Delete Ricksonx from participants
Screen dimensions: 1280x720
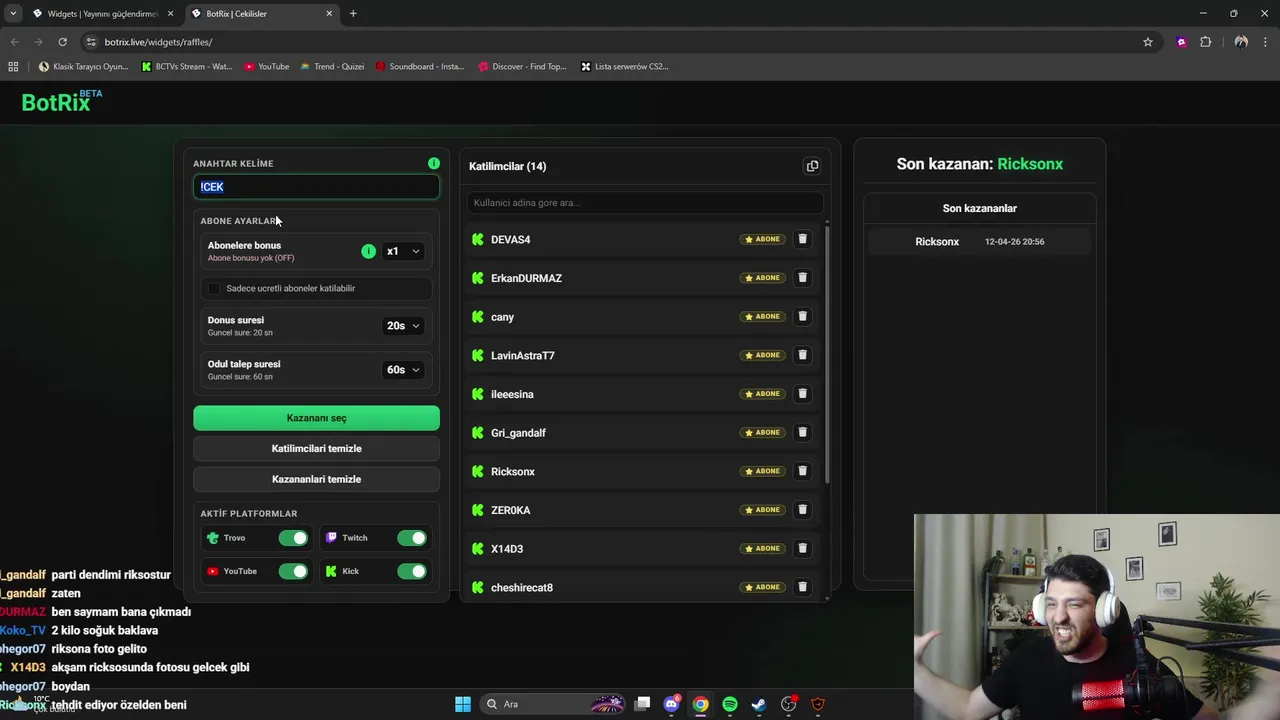point(802,471)
